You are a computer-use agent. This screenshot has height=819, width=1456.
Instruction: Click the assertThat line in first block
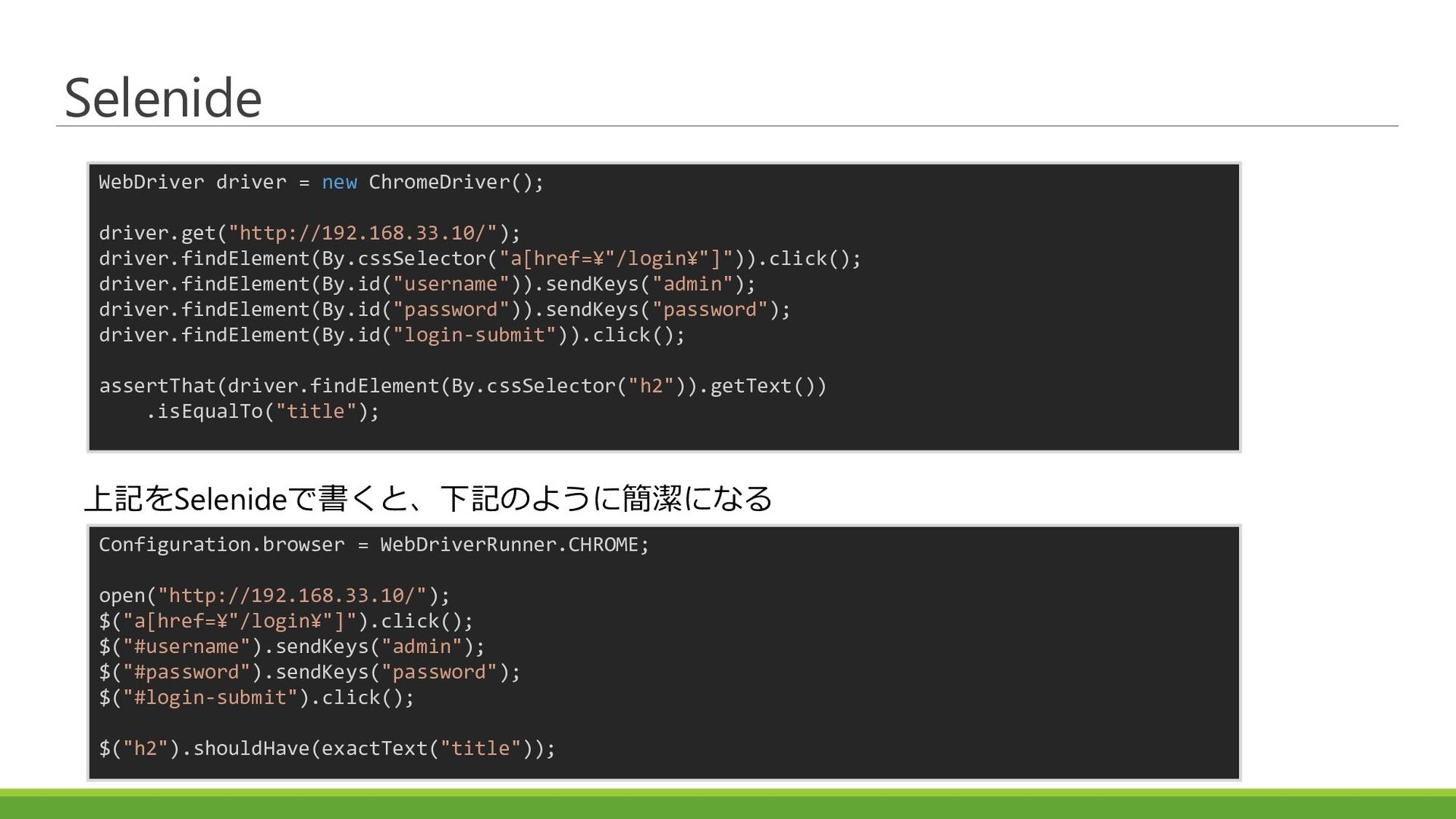463,386
